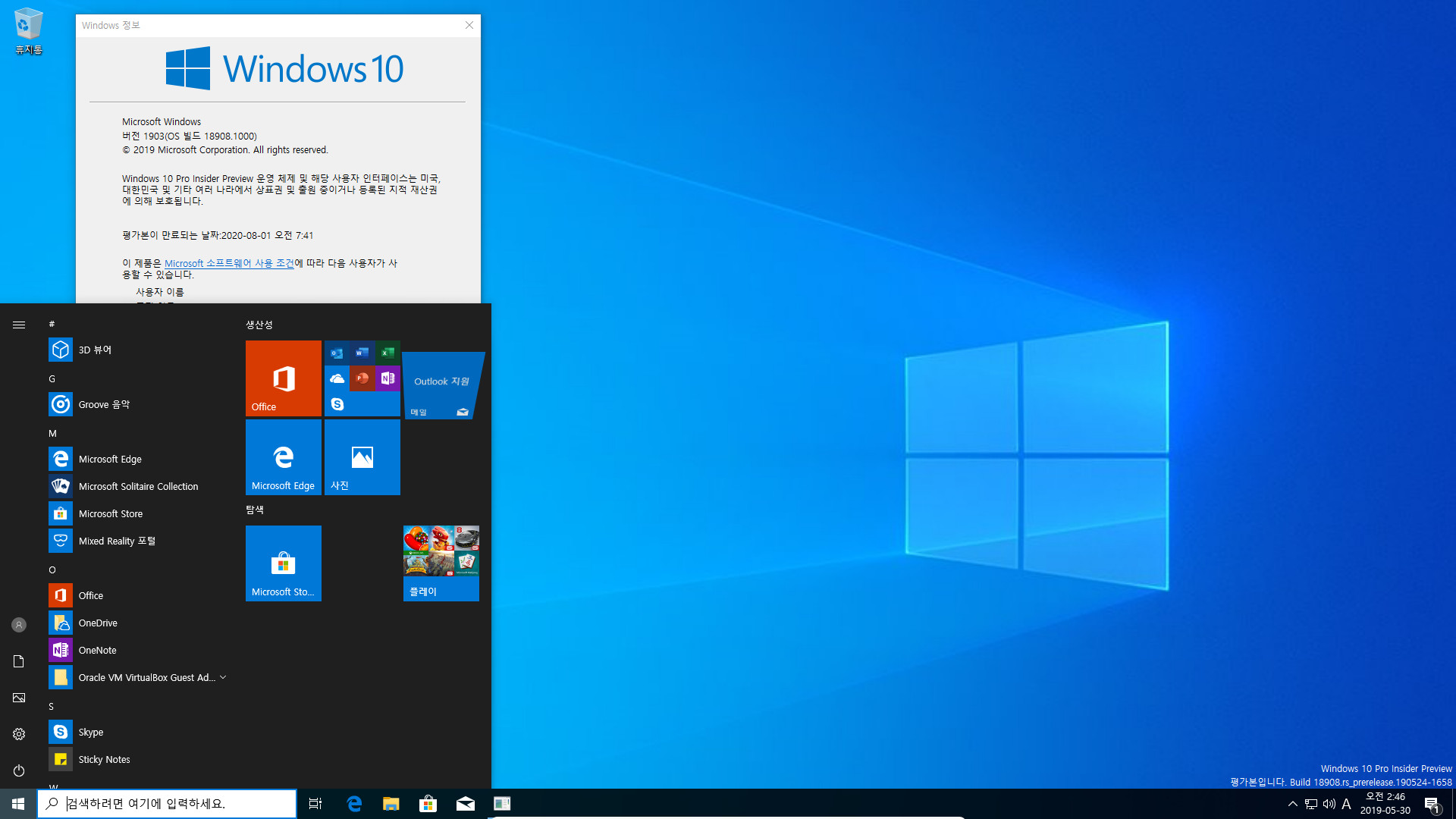This screenshot has width=1456, height=819.
Task: Open Skype icon in Office tile group
Action: [337, 404]
